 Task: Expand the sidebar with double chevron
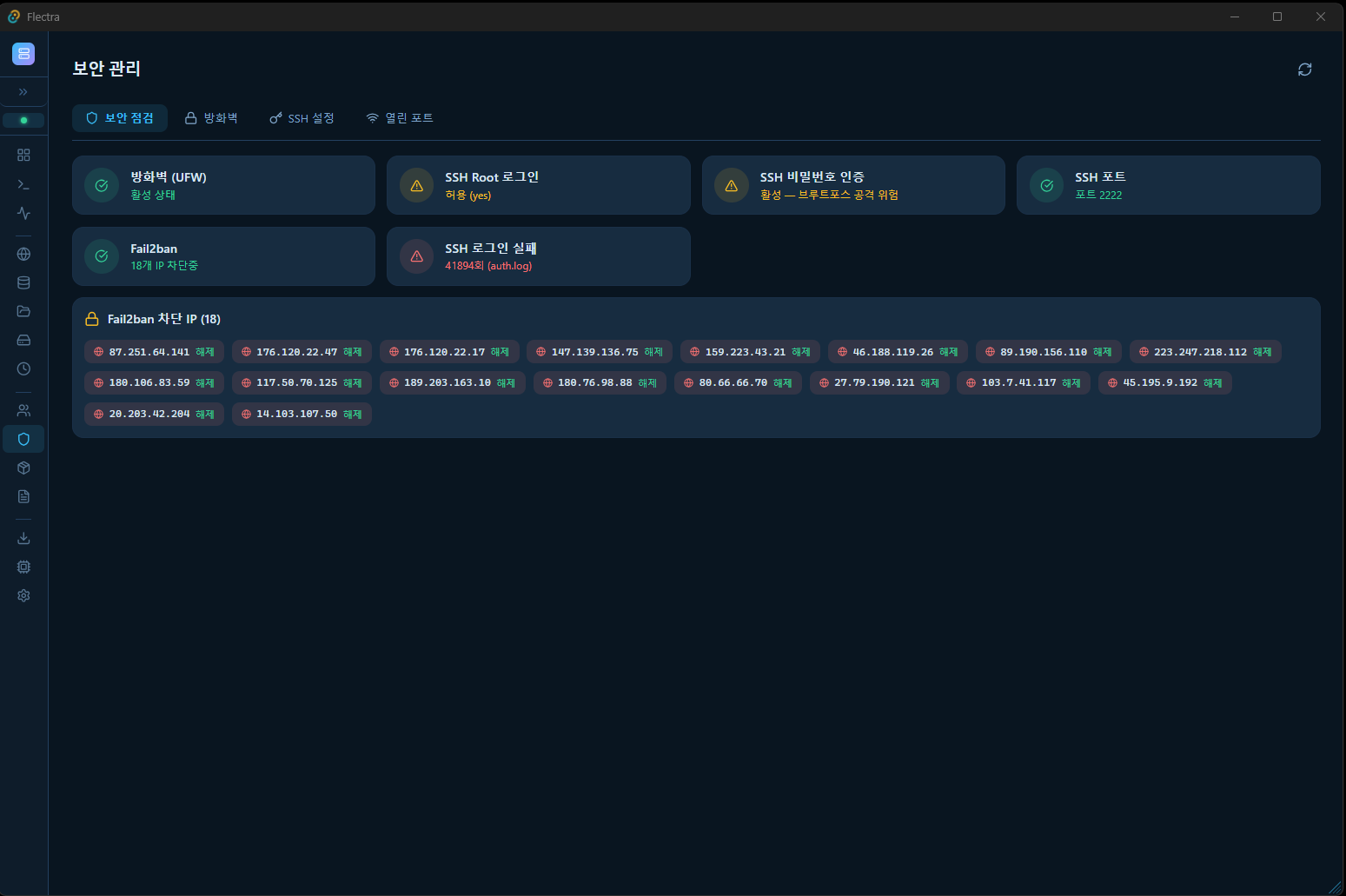click(x=23, y=91)
